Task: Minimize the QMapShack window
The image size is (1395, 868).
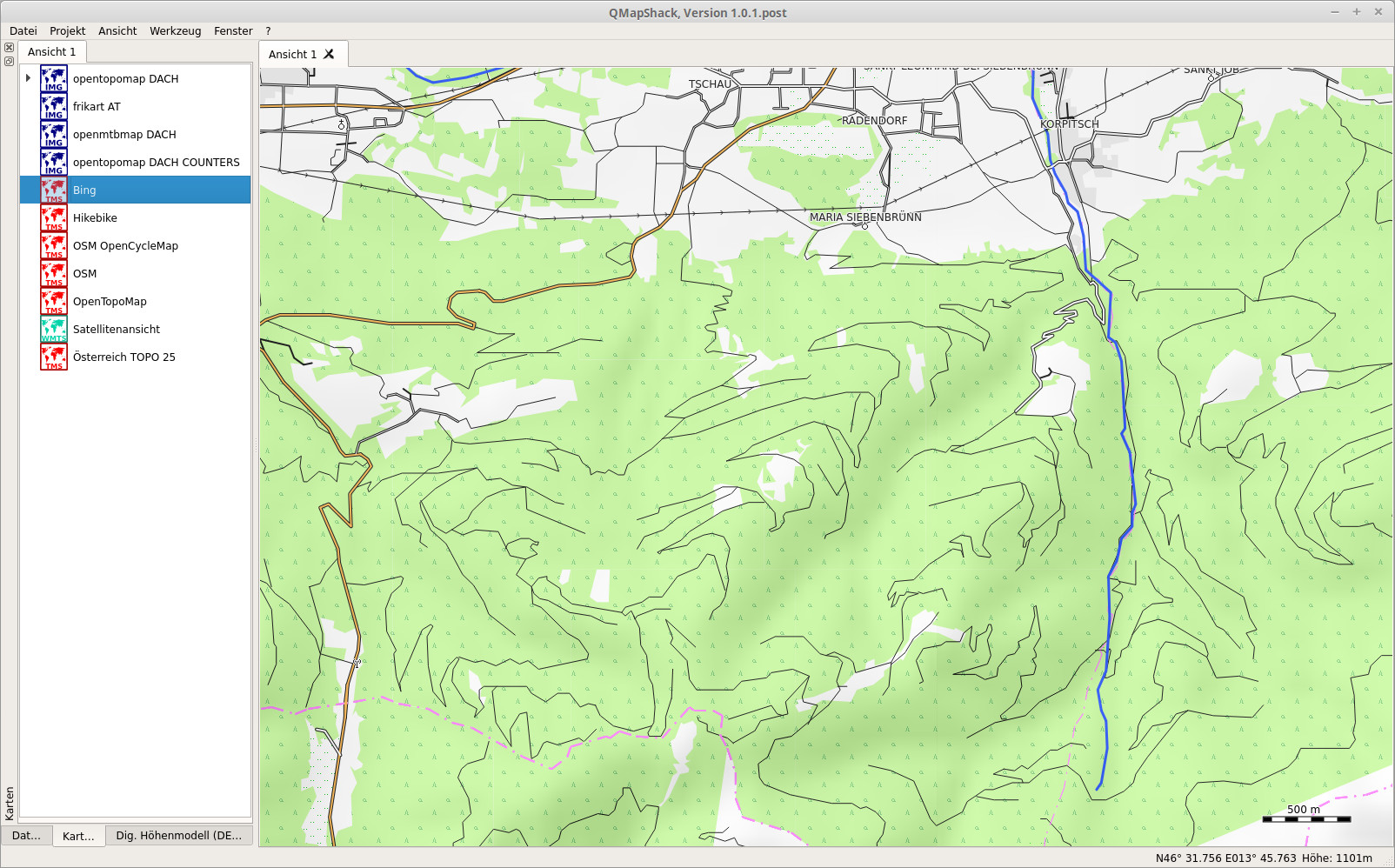Action: tap(1334, 12)
